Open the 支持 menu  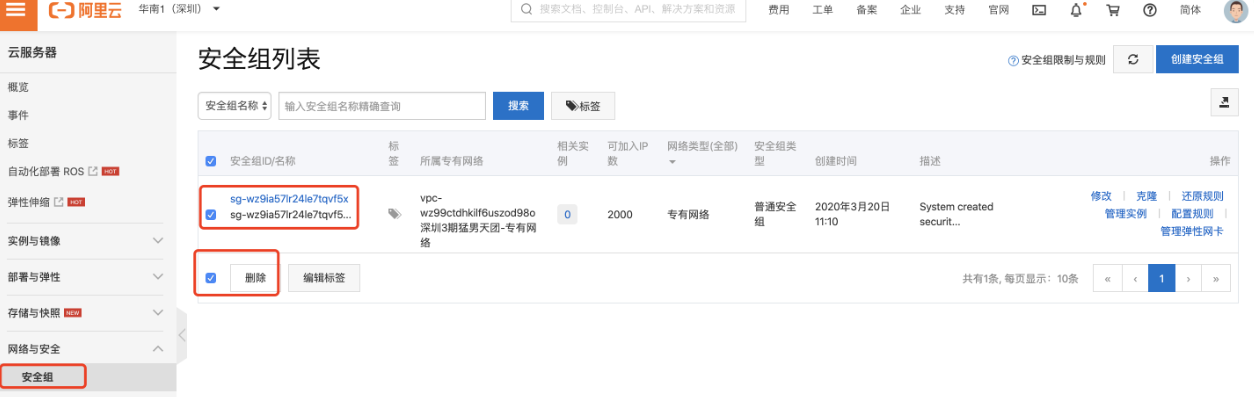[954, 10]
